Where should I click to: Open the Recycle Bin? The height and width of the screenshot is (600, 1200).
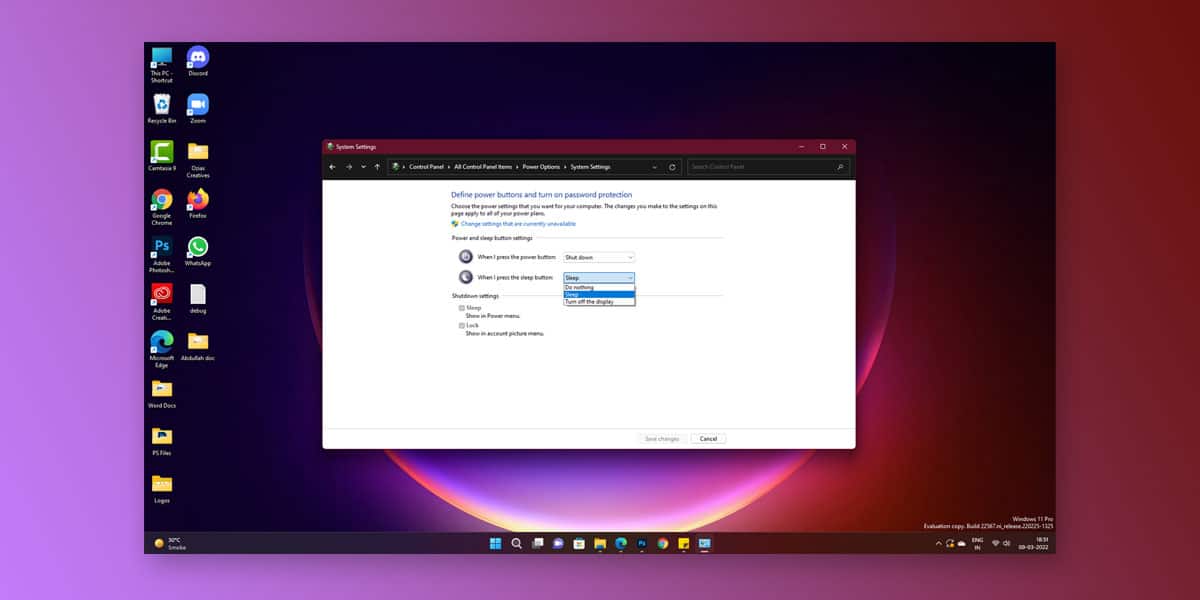tap(161, 108)
